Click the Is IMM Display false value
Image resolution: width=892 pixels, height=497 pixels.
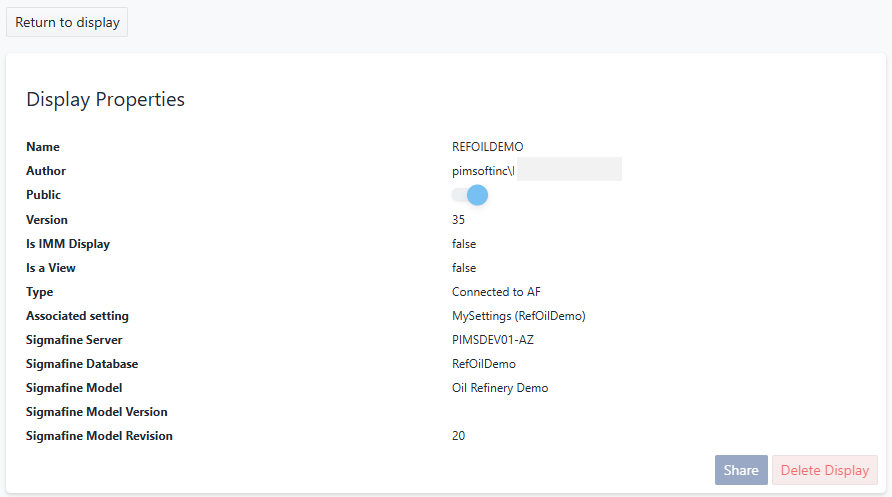click(x=464, y=244)
